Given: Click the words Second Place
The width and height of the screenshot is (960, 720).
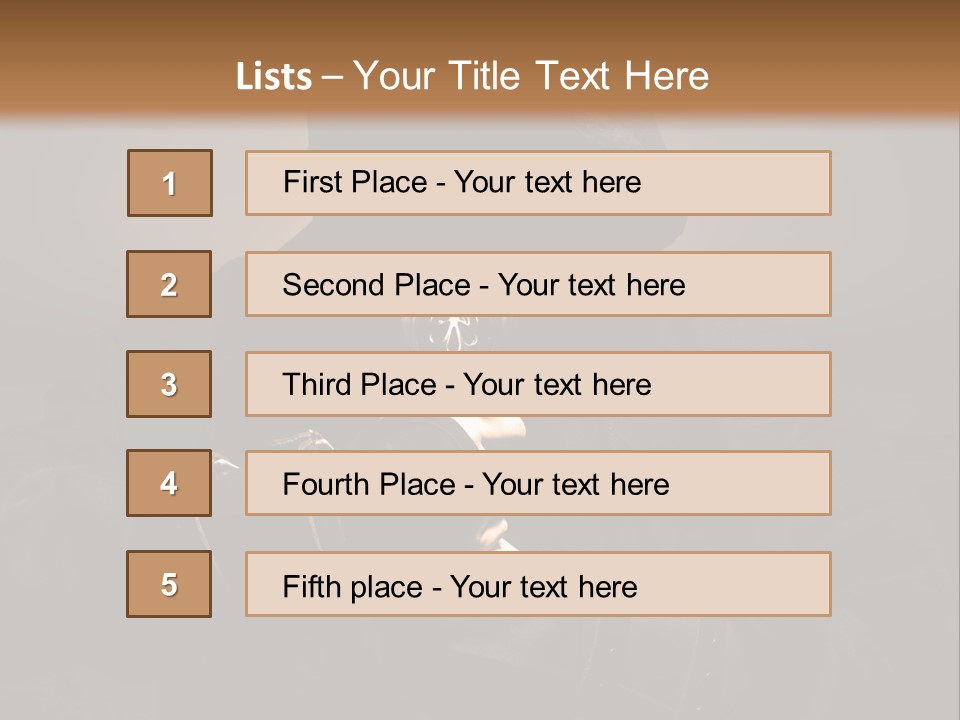Looking at the screenshot, I should (377, 285).
